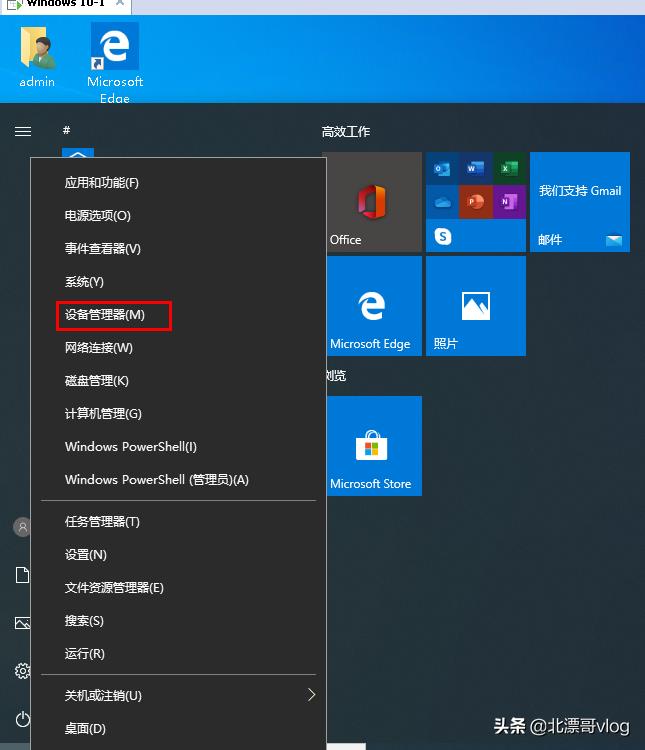Click the # letter header in app list
Screen dimensions: 645x750
tap(67, 130)
